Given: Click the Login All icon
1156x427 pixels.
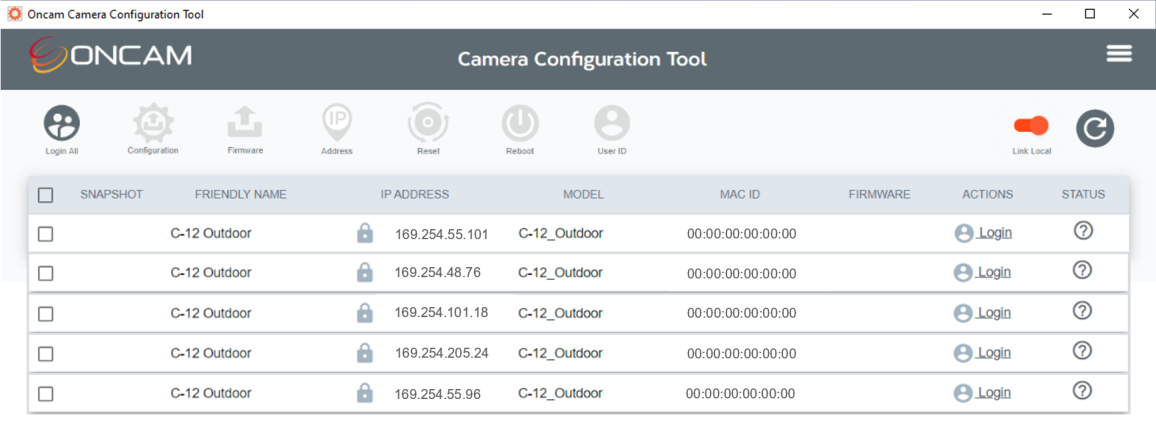Looking at the screenshot, I should 62,123.
